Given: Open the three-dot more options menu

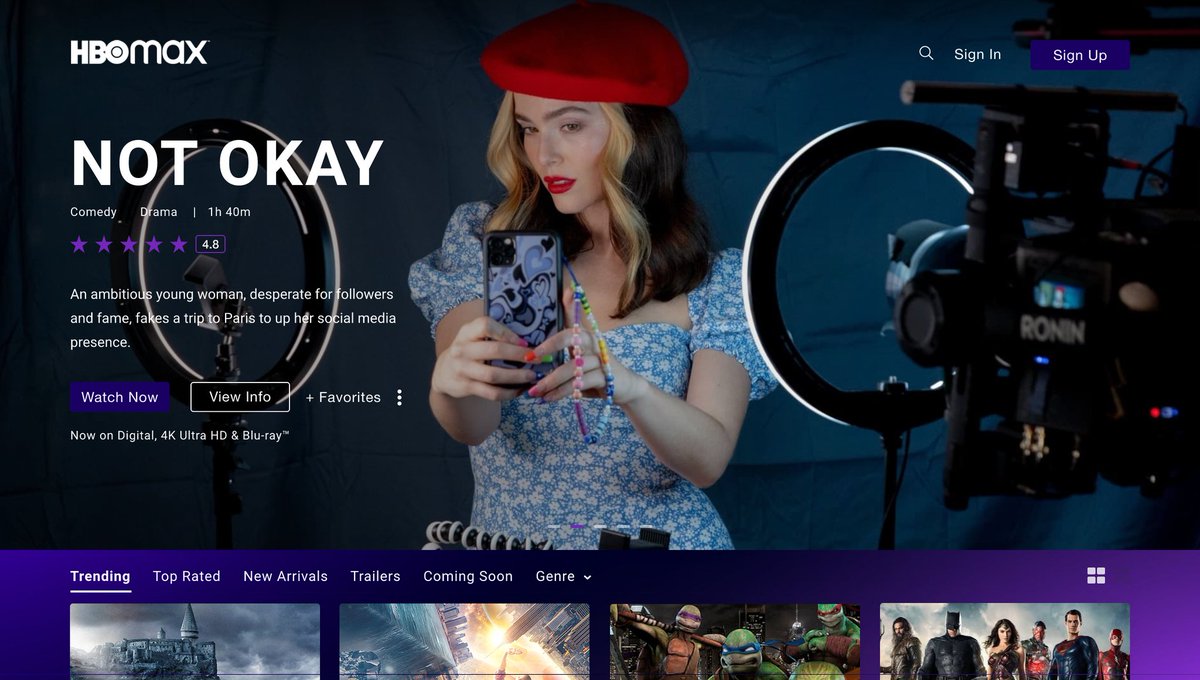Looking at the screenshot, I should tap(399, 397).
